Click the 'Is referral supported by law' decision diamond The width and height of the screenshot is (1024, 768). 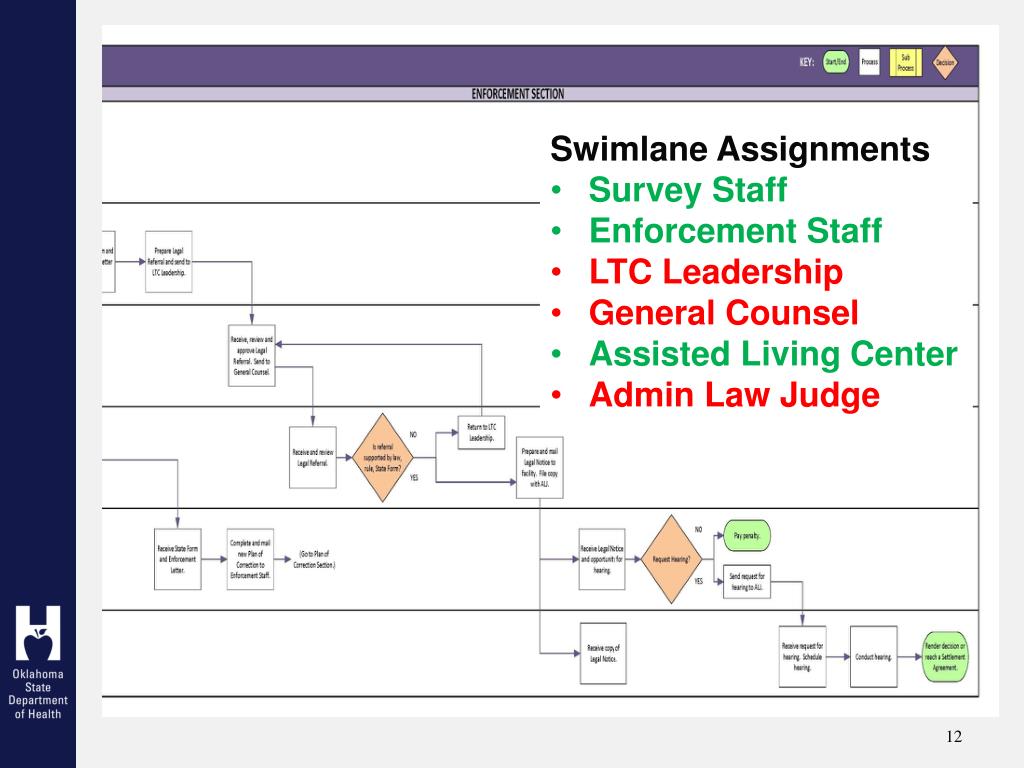click(x=383, y=457)
